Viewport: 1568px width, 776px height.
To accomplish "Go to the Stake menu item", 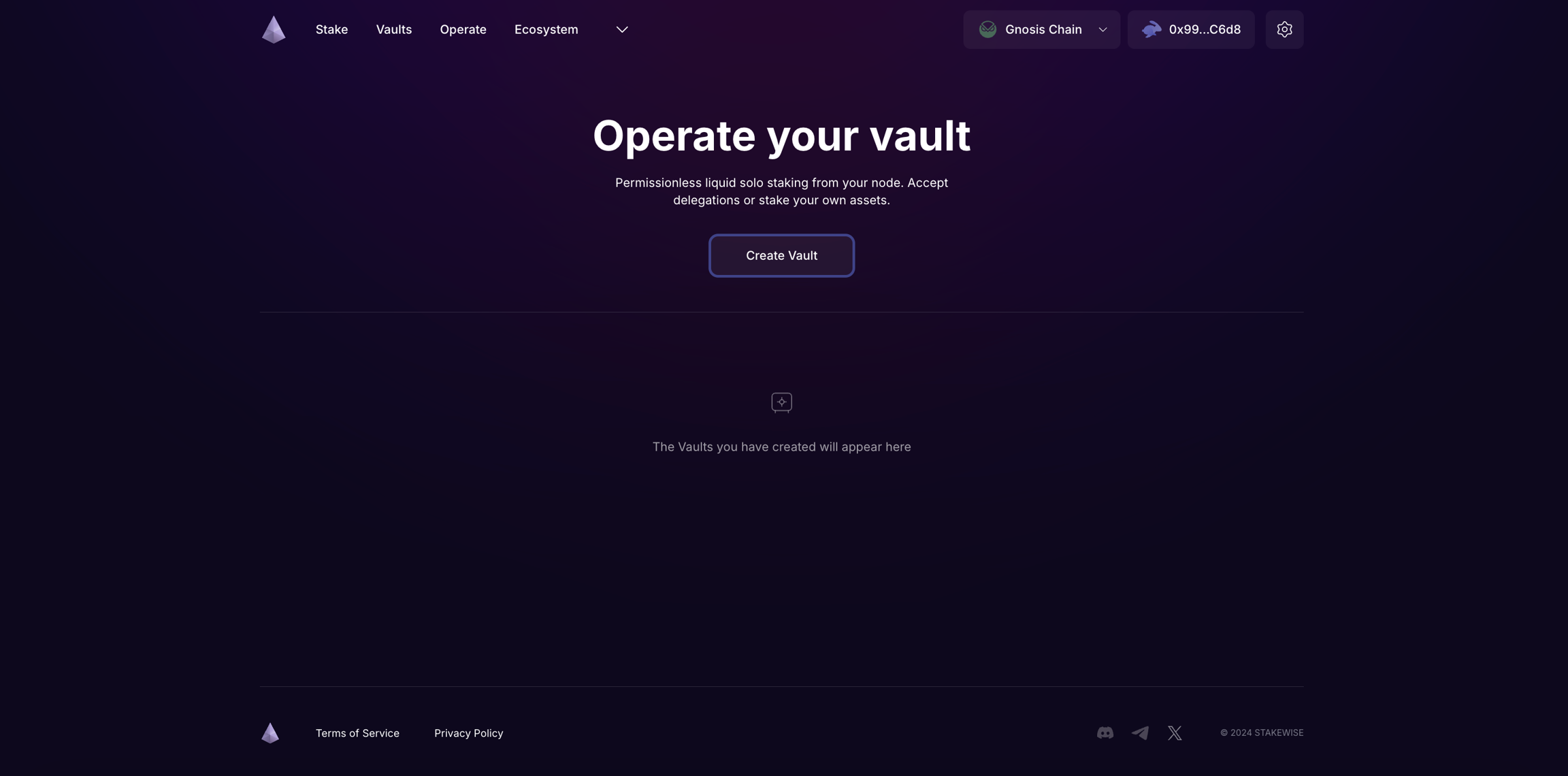I will (x=331, y=29).
